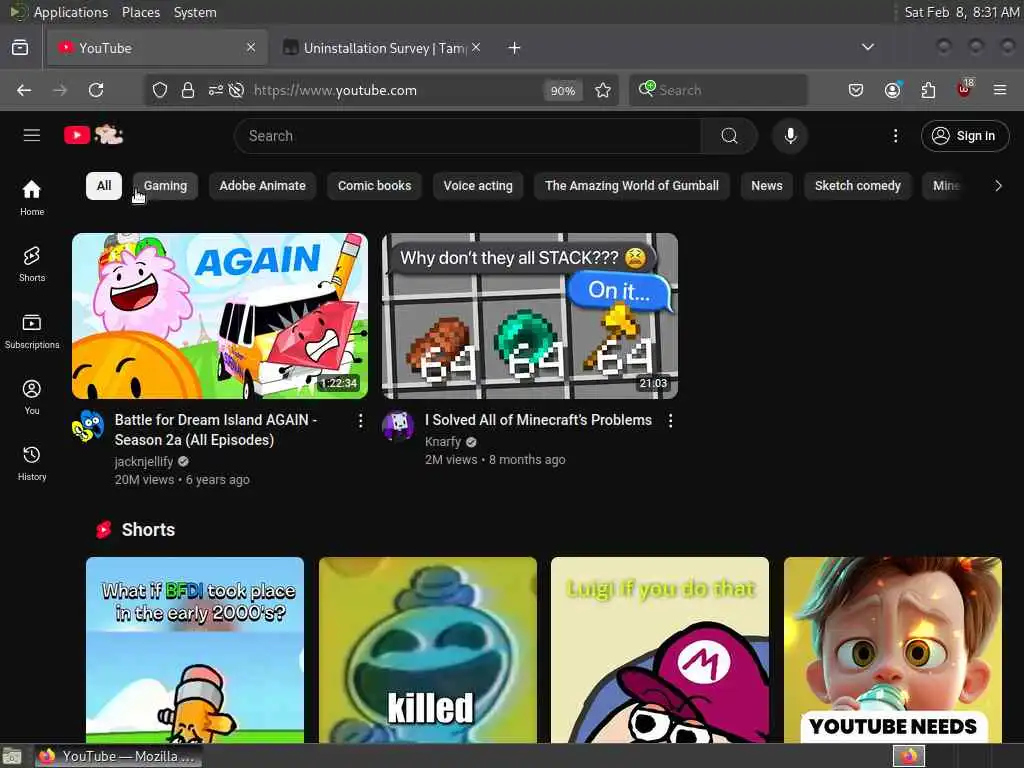Click the Firefox search bar
Viewport: 1024px width, 768px height.
click(718, 90)
